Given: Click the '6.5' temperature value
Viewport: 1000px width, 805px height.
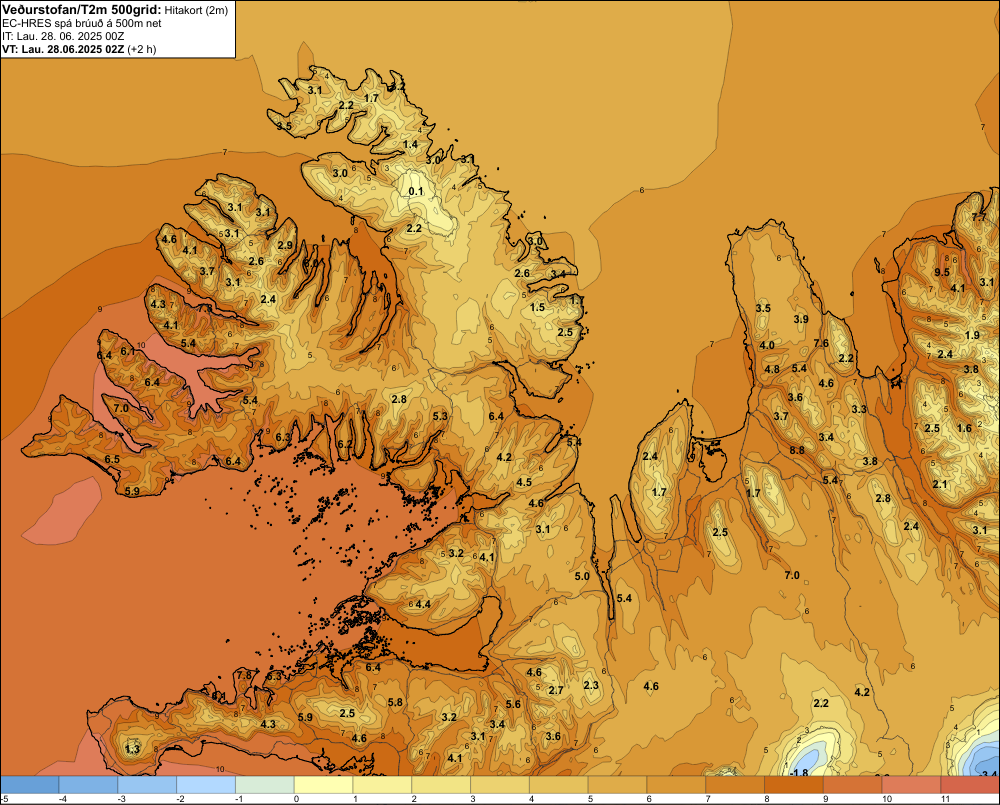Looking at the screenshot, I should pyautogui.click(x=112, y=459).
